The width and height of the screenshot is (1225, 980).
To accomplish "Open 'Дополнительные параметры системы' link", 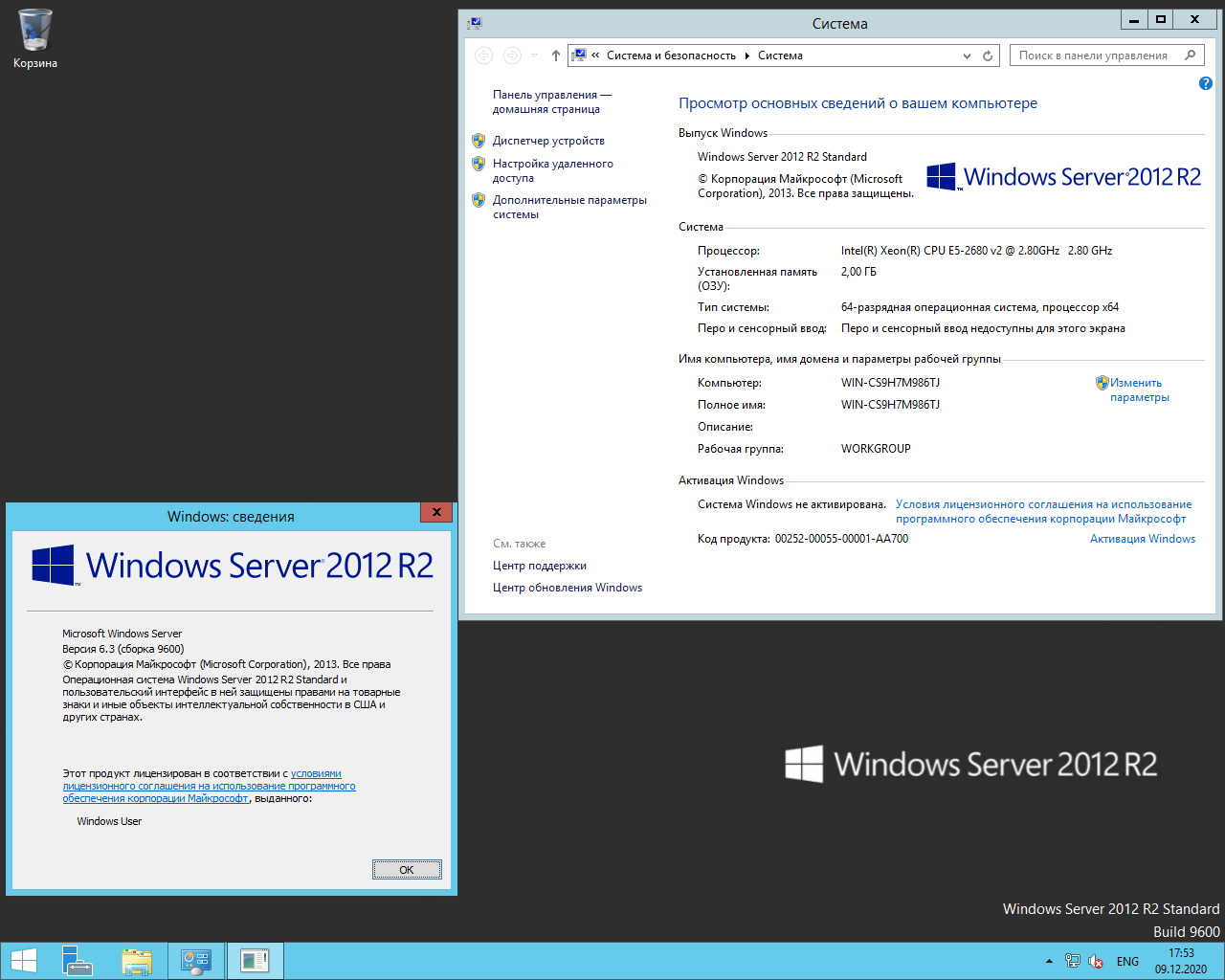I will coord(569,207).
